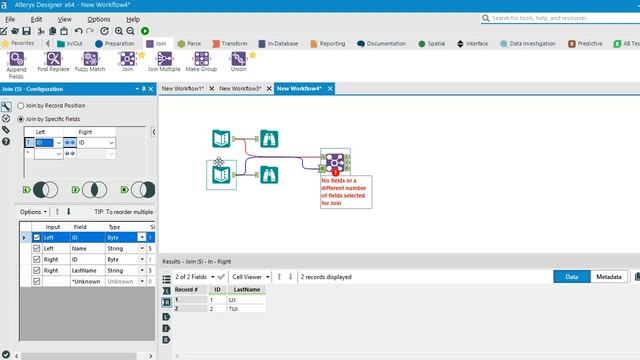640x360 pixels.
Task: Switch to New Workflow1 tab
Action: (x=182, y=89)
